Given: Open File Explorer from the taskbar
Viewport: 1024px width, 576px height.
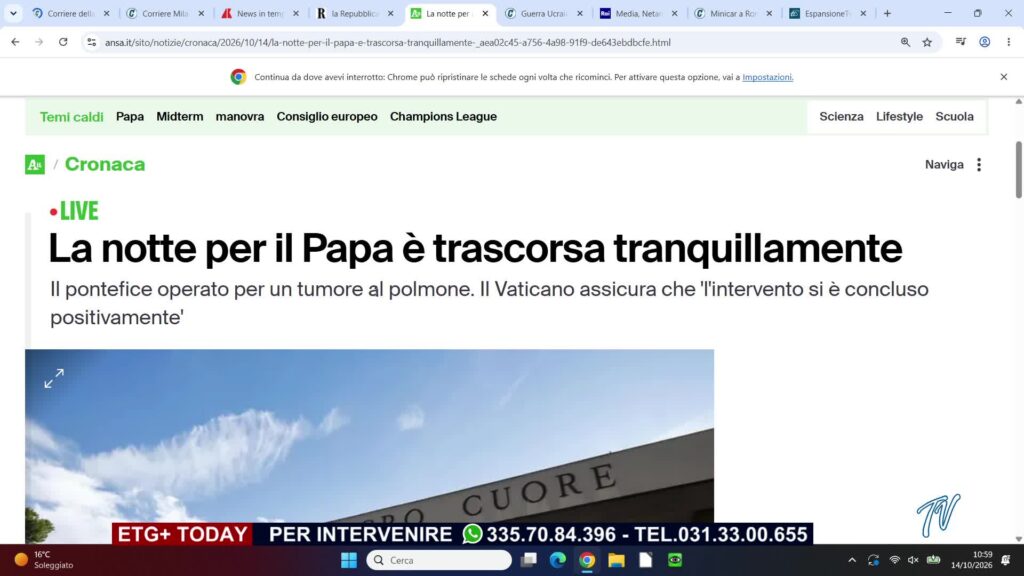Looking at the screenshot, I should 616,560.
